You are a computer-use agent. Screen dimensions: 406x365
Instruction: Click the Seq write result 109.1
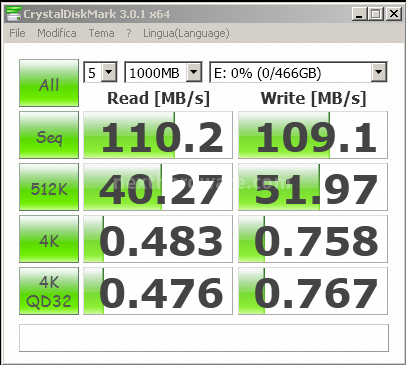coord(313,135)
